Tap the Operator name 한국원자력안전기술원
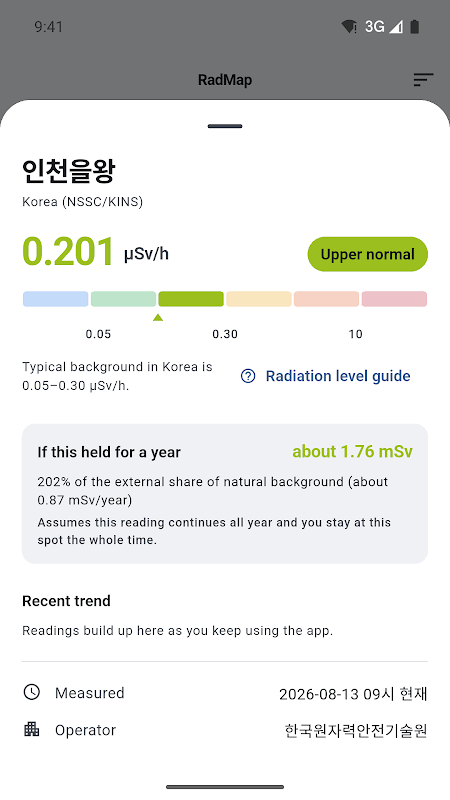This screenshot has width=450, height=800. pos(356,731)
